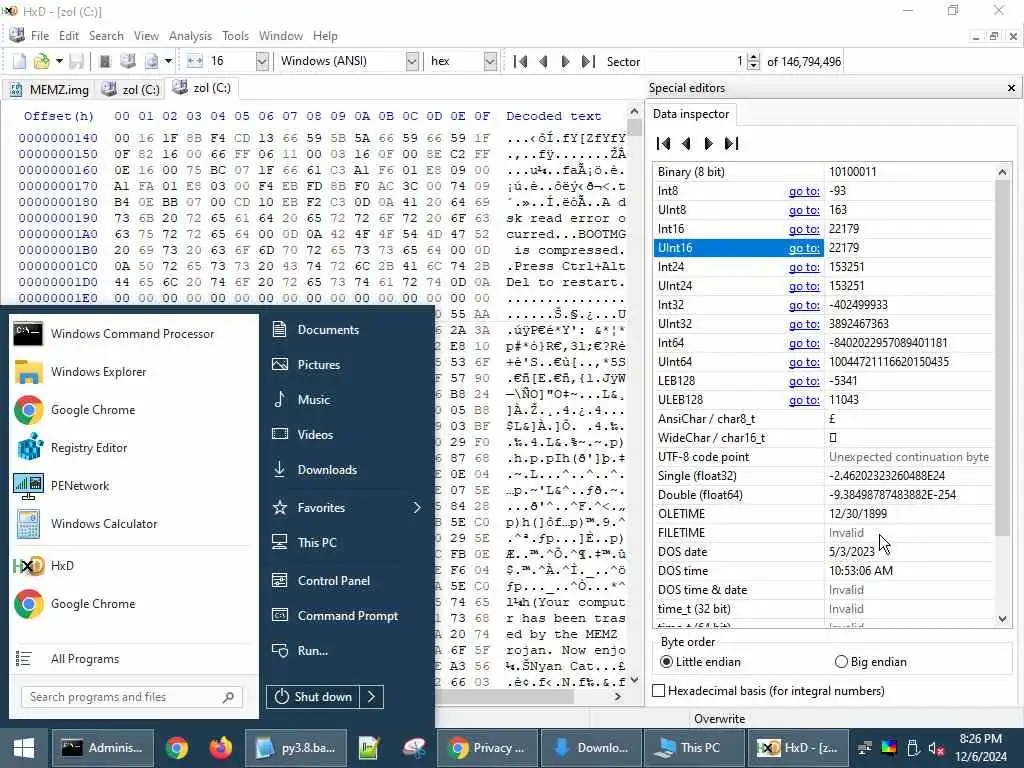Click the Windows Start button
Viewport: 1024px width, 768px height.
click(24, 748)
